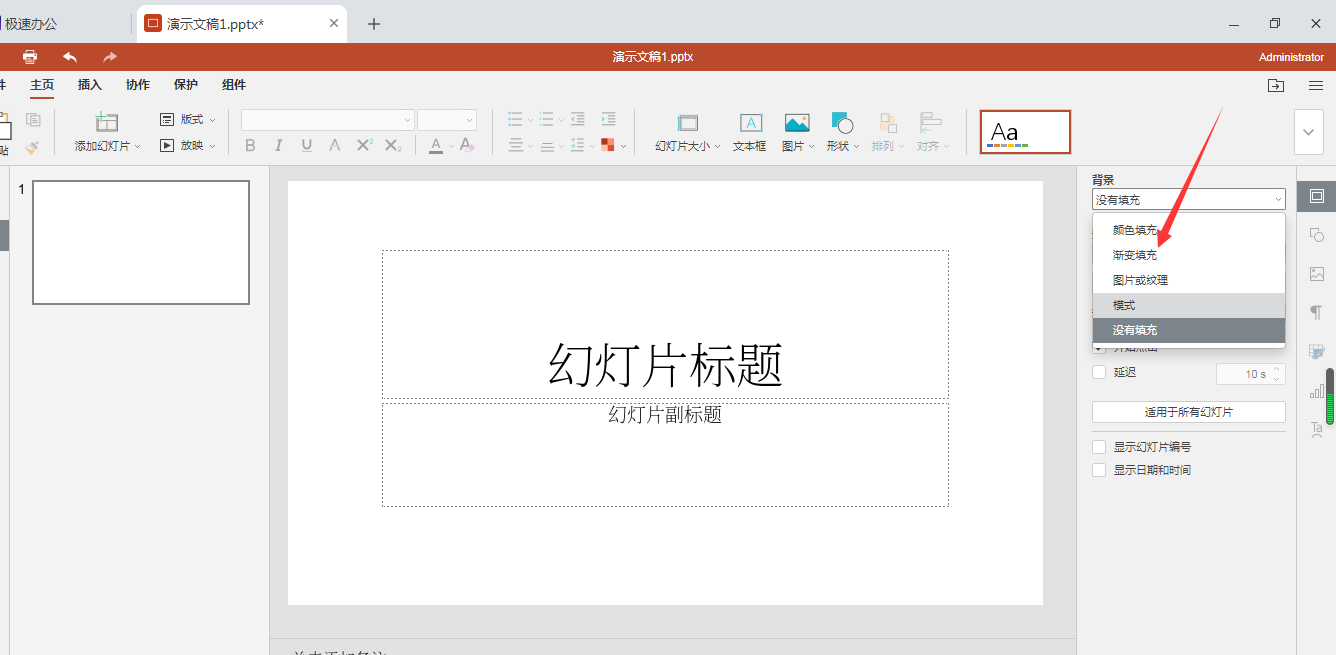Decrease the paragraph indent

578,119
